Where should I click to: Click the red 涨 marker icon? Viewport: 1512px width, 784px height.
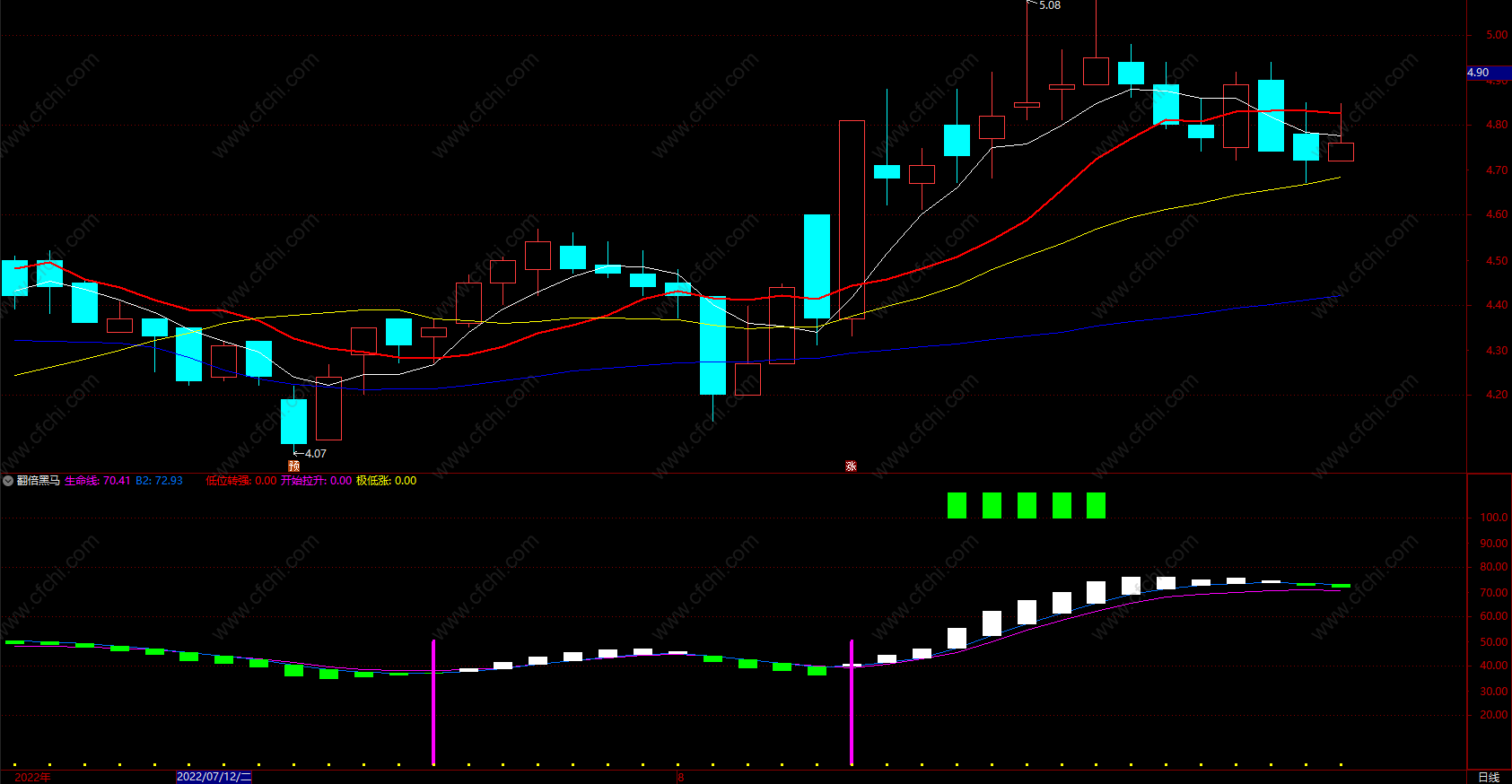851,466
